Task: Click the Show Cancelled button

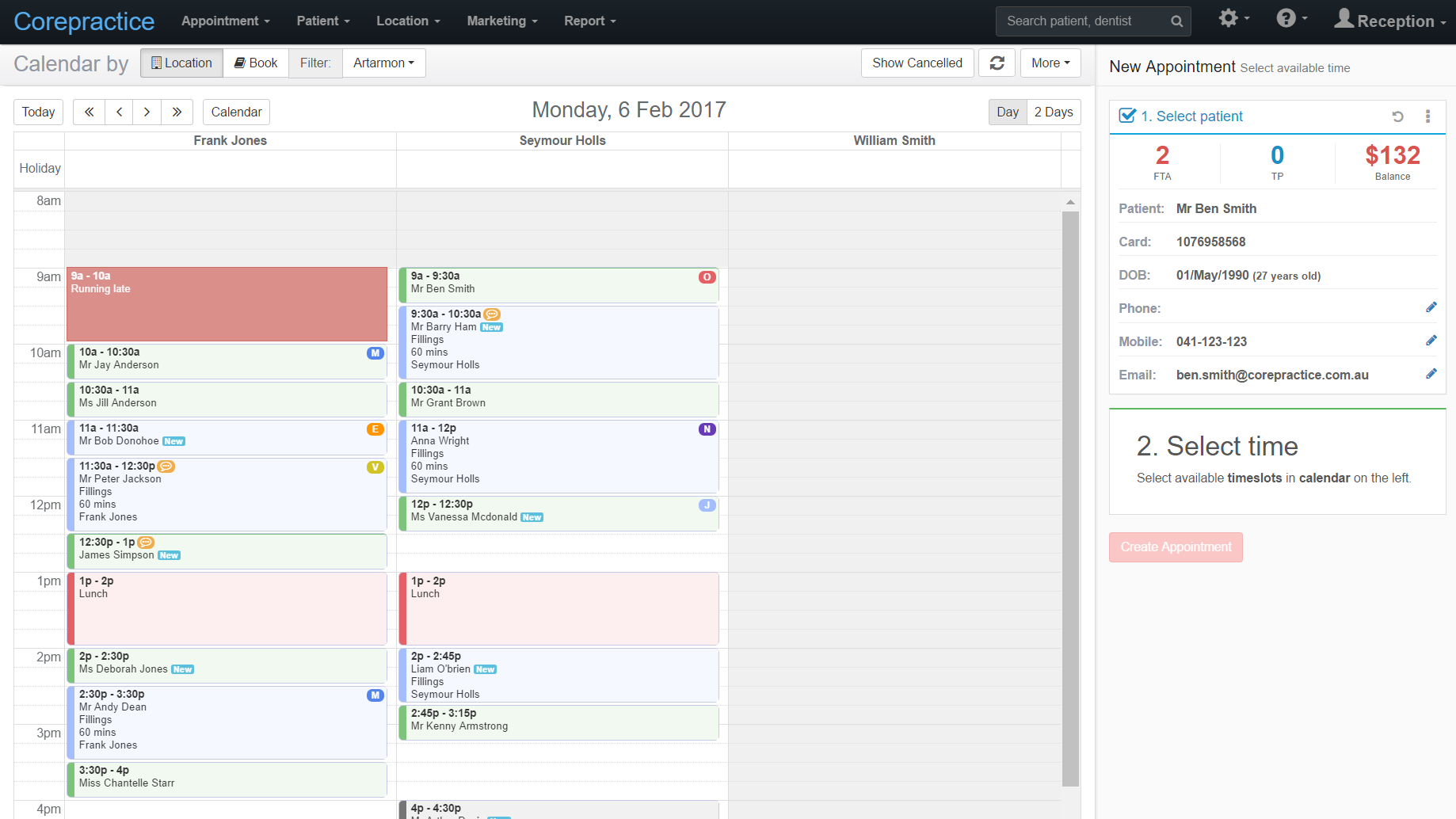Action: (x=917, y=63)
